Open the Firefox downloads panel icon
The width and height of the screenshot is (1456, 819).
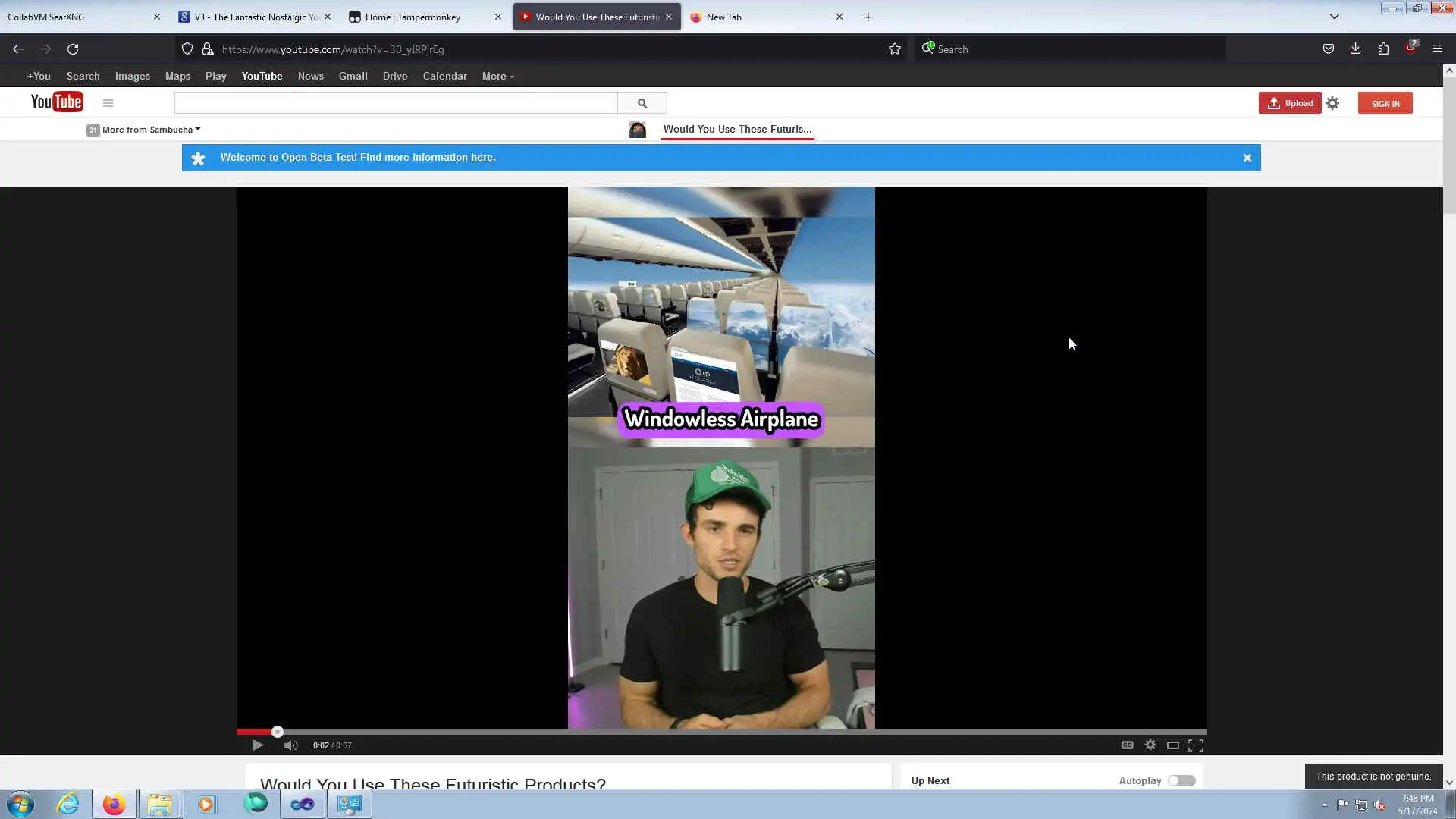pos(1355,49)
